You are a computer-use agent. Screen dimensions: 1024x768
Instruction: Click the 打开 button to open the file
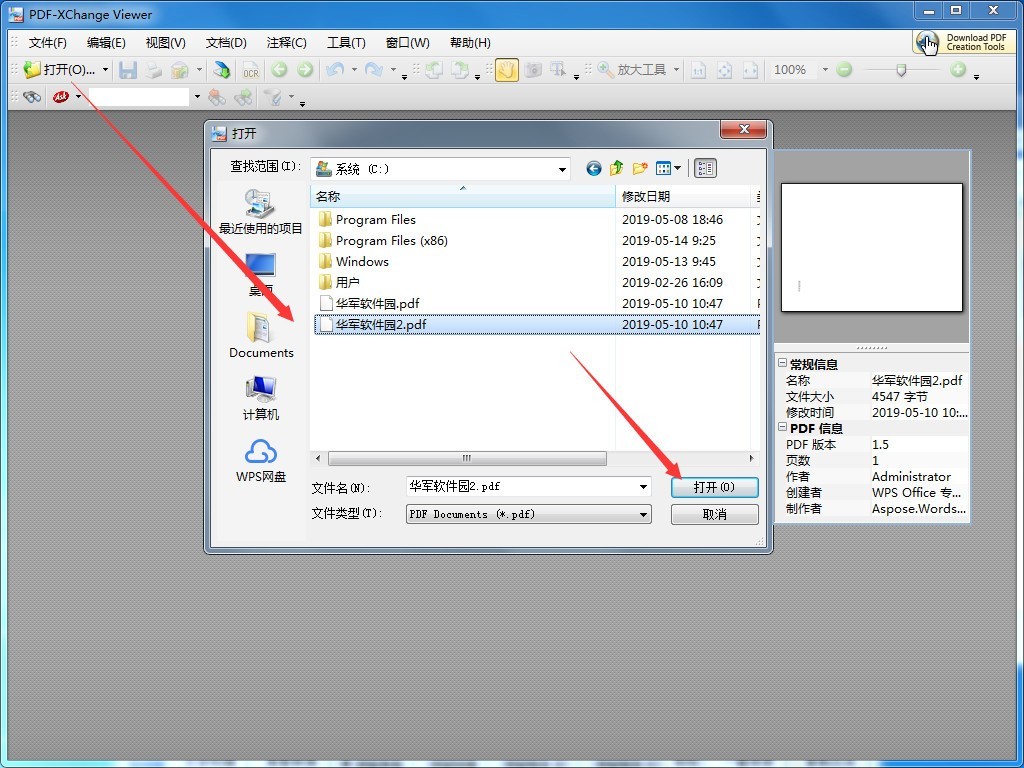pos(713,487)
